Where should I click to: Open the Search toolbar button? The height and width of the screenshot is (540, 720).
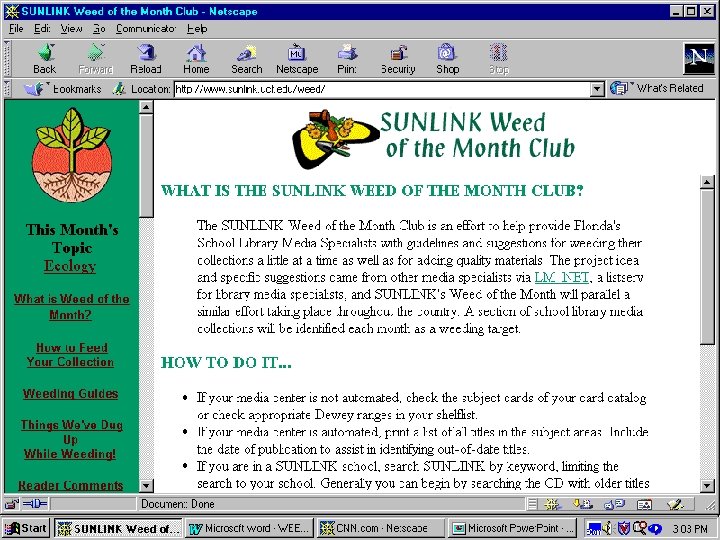(247, 59)
